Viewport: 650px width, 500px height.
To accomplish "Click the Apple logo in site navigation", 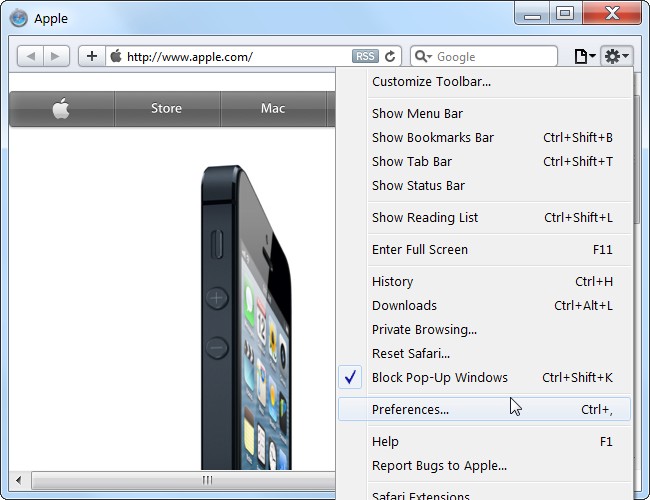I will pyautogui.click(x=61, y=109).
